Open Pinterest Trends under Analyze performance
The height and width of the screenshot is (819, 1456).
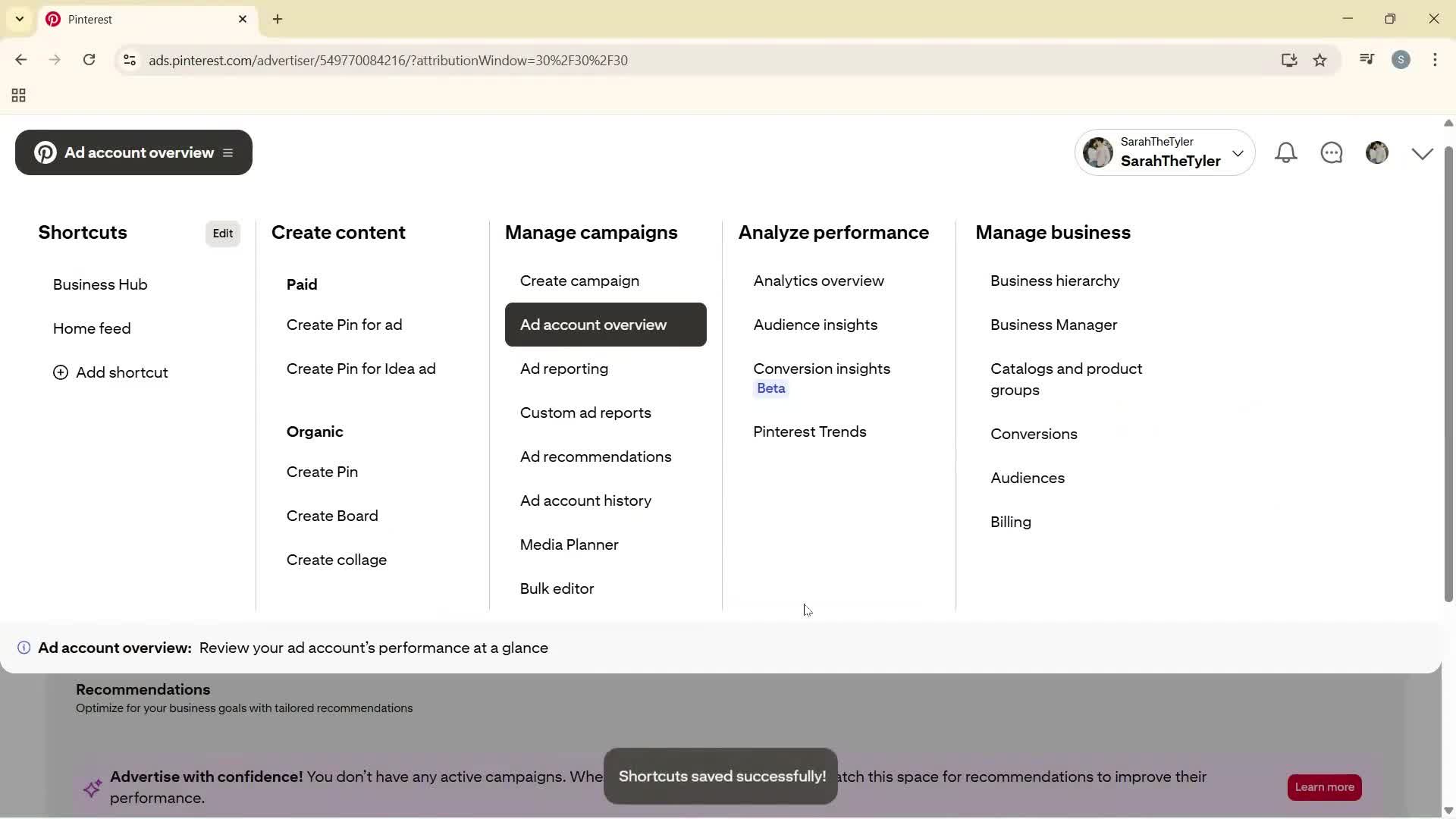[809, 432]
